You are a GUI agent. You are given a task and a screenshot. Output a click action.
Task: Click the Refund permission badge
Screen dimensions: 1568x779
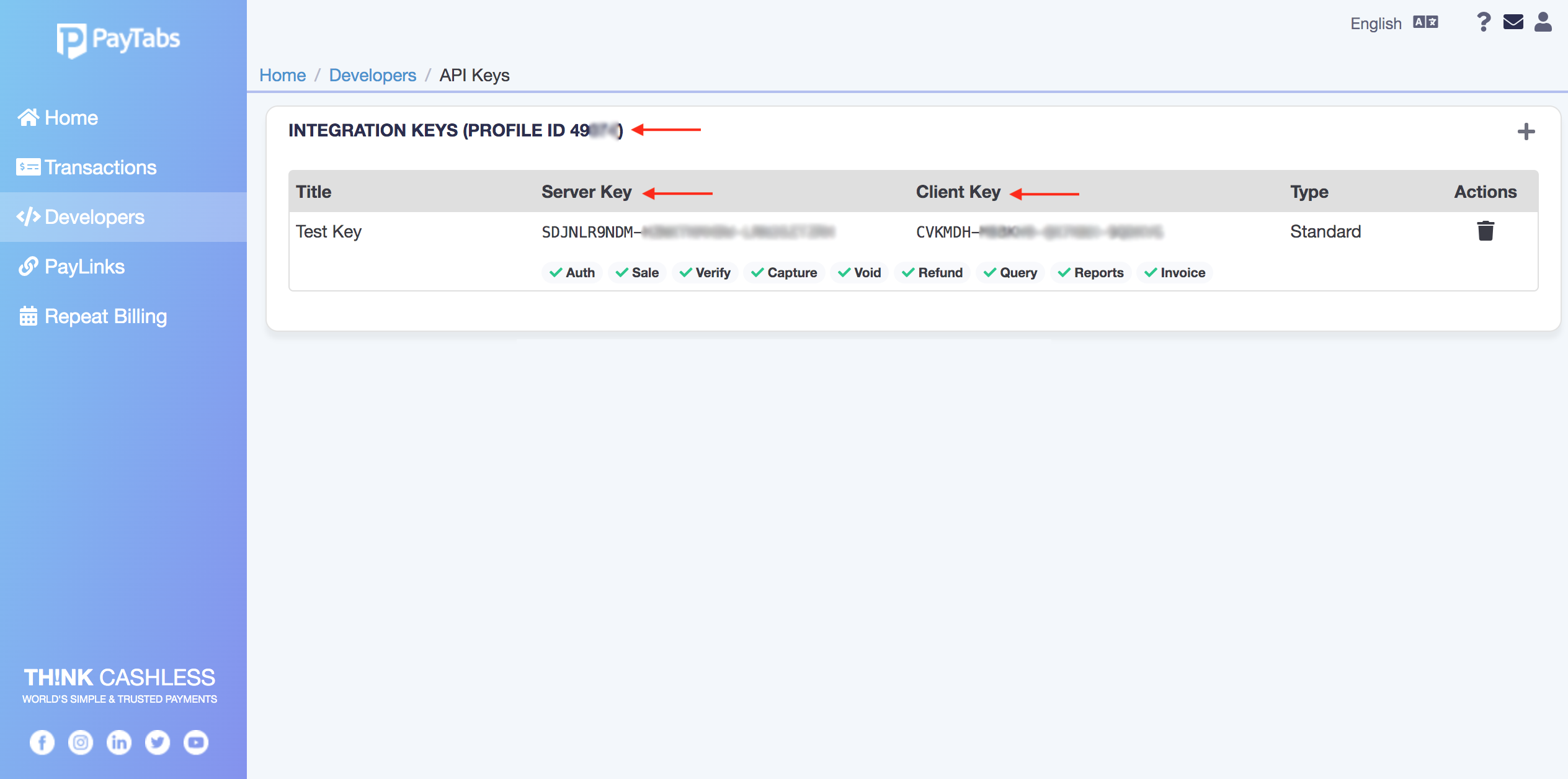(x=932, y=273)
